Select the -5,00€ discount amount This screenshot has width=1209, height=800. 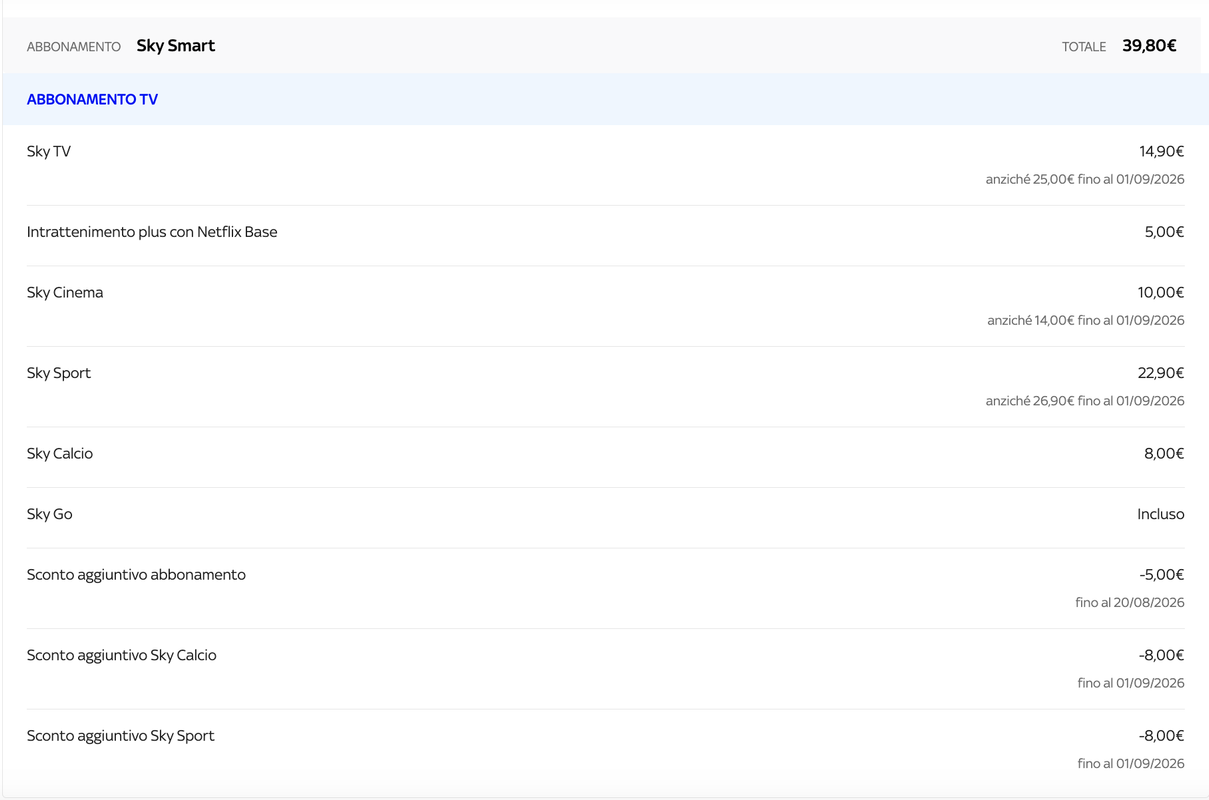click(x=1162, y=575)
